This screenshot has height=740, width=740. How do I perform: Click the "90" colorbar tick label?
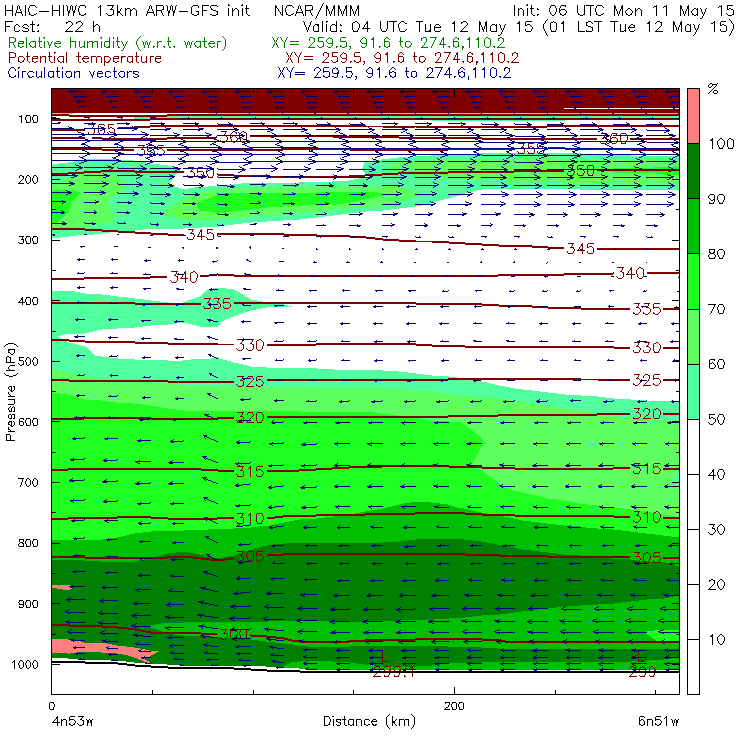click(x=716, y=199)
